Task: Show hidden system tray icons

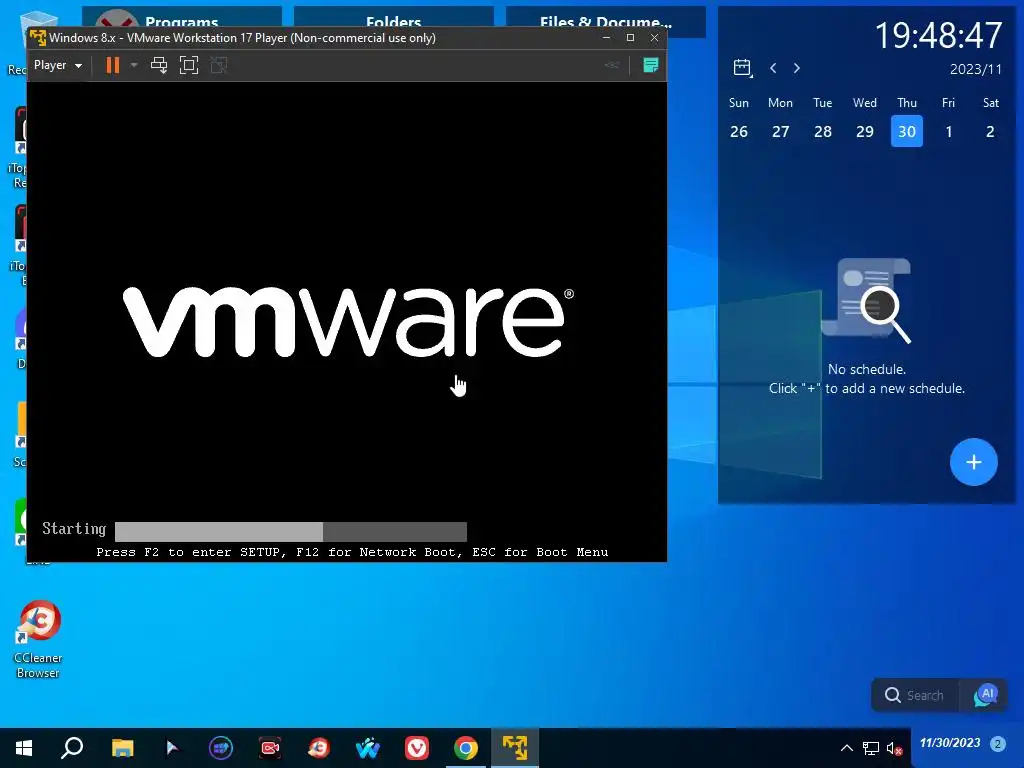Action: pos(846,748)
